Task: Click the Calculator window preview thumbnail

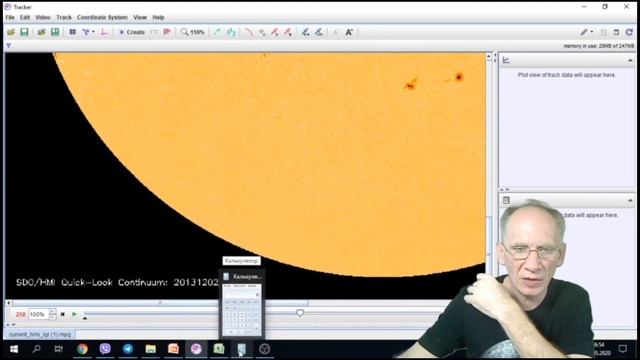Action: (x=242, y=310)
